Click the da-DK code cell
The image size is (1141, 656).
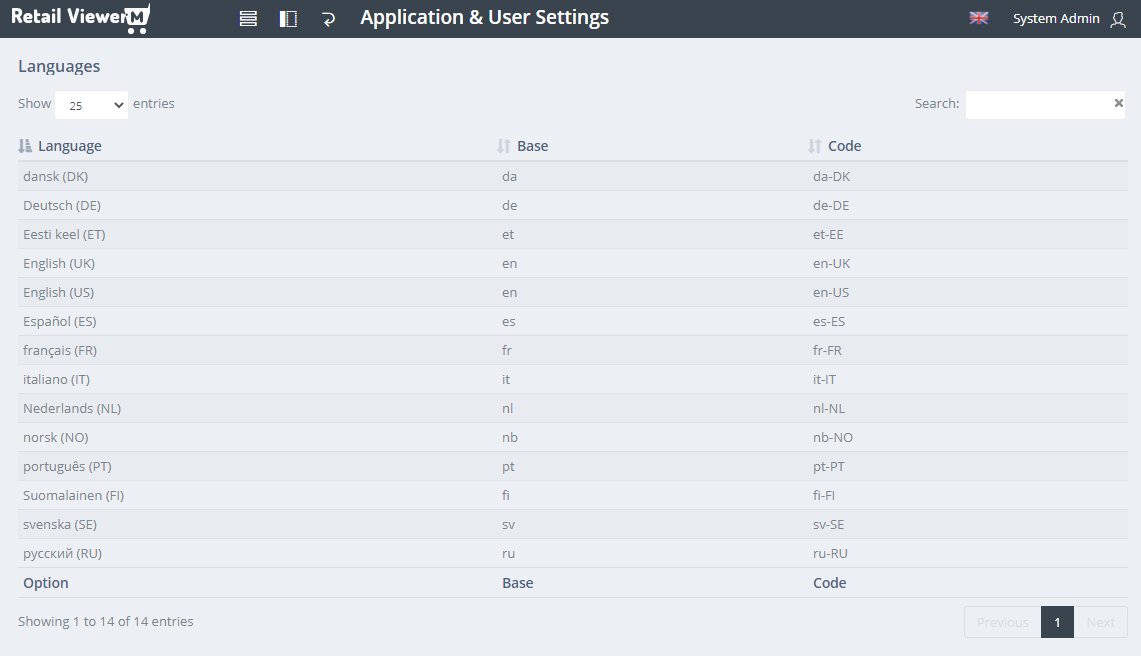[x=831, y=176]
